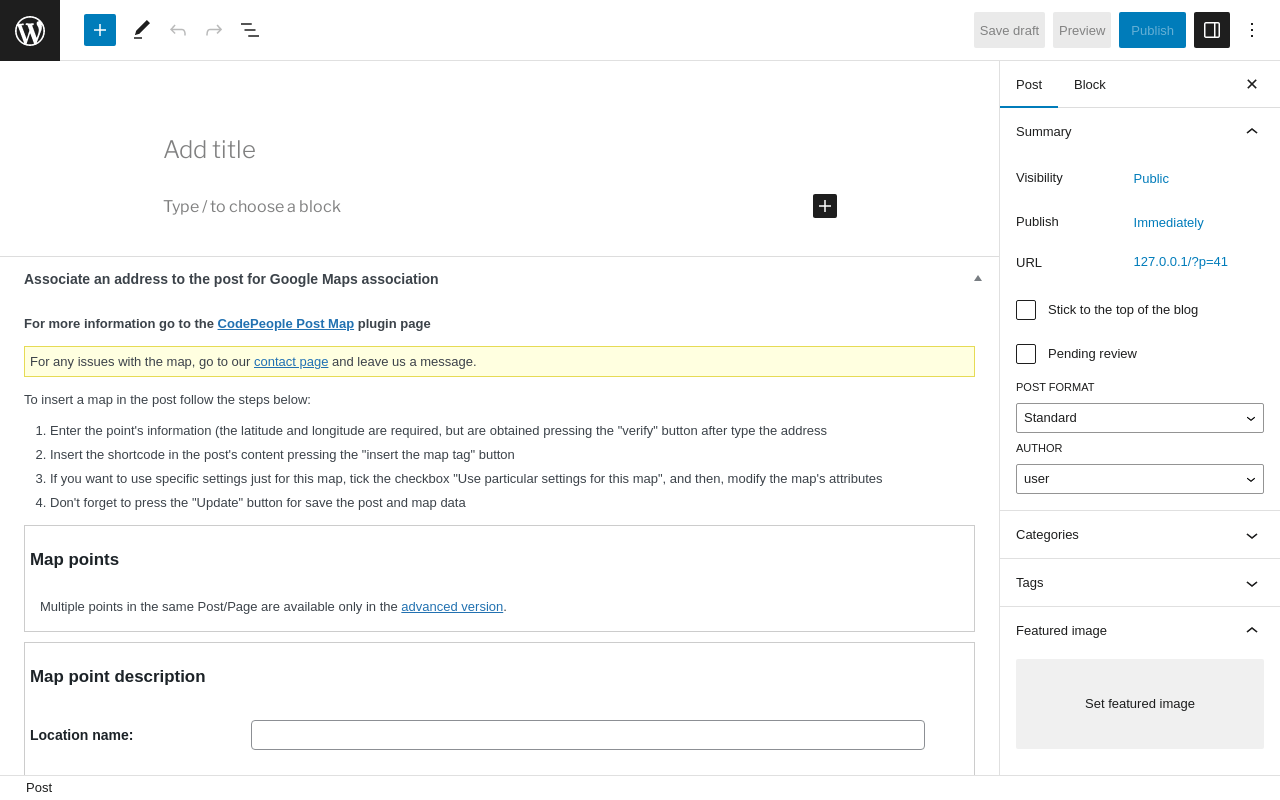Select the Tools pencil icon

tap(142, 30)
